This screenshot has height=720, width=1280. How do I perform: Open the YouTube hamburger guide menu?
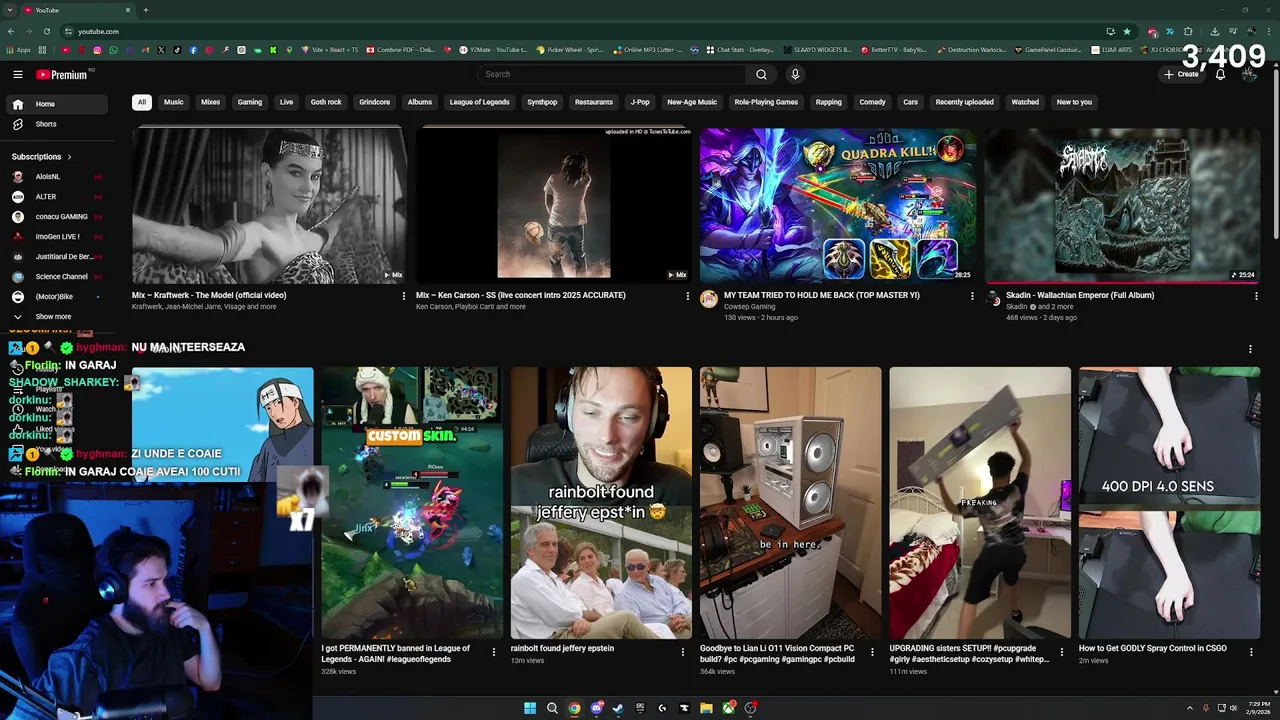pyautogui.click(x=18, y=74)
